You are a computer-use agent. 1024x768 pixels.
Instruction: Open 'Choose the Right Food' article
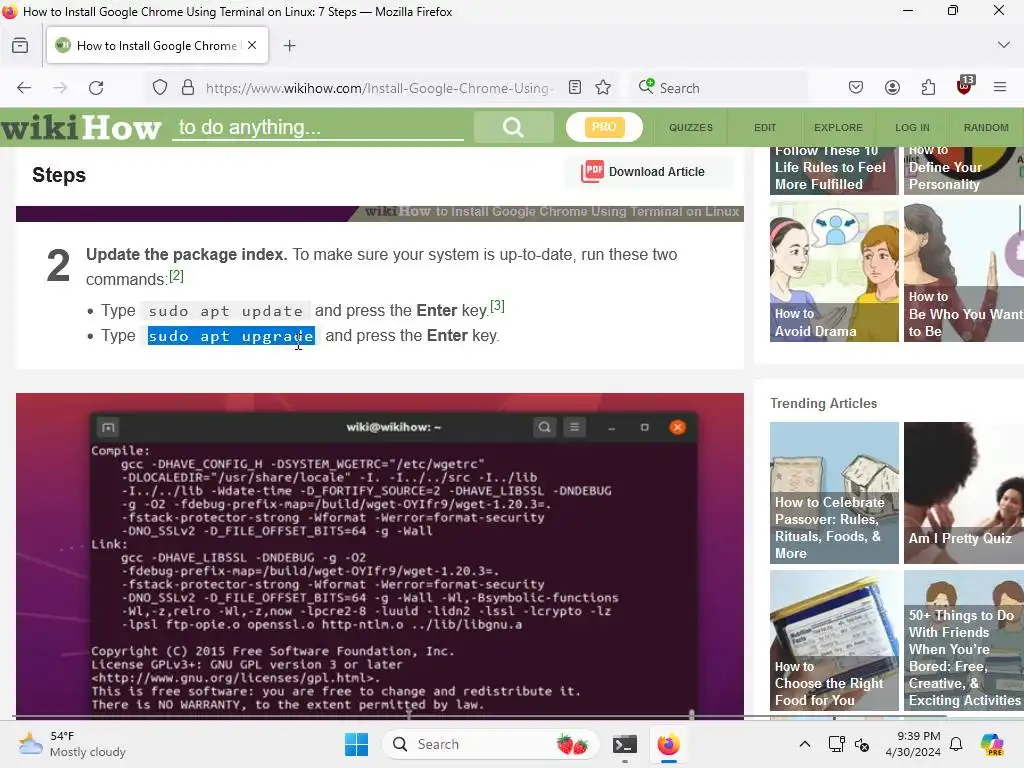tap(834, 640)
